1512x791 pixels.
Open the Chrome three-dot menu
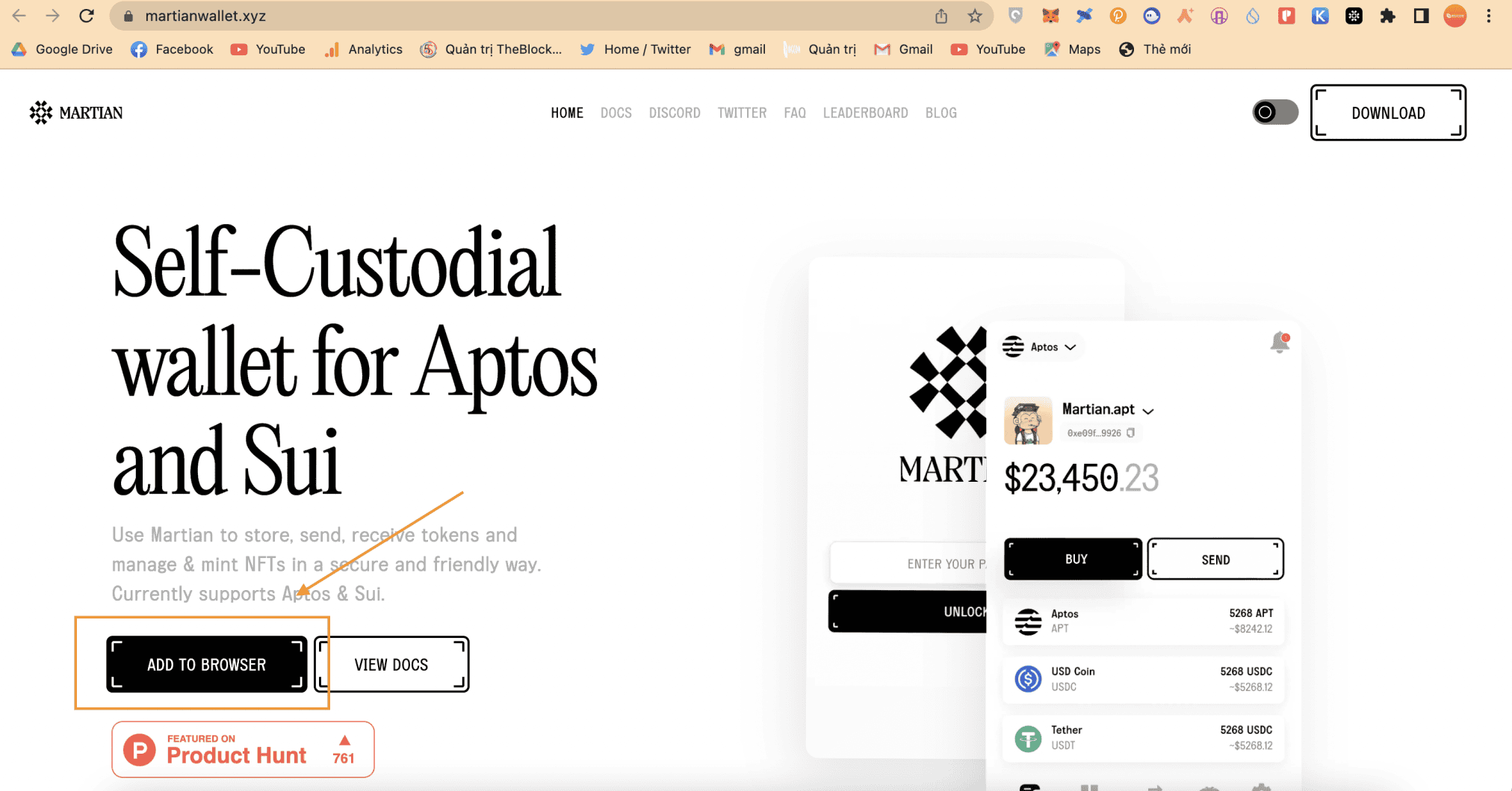1489,16
